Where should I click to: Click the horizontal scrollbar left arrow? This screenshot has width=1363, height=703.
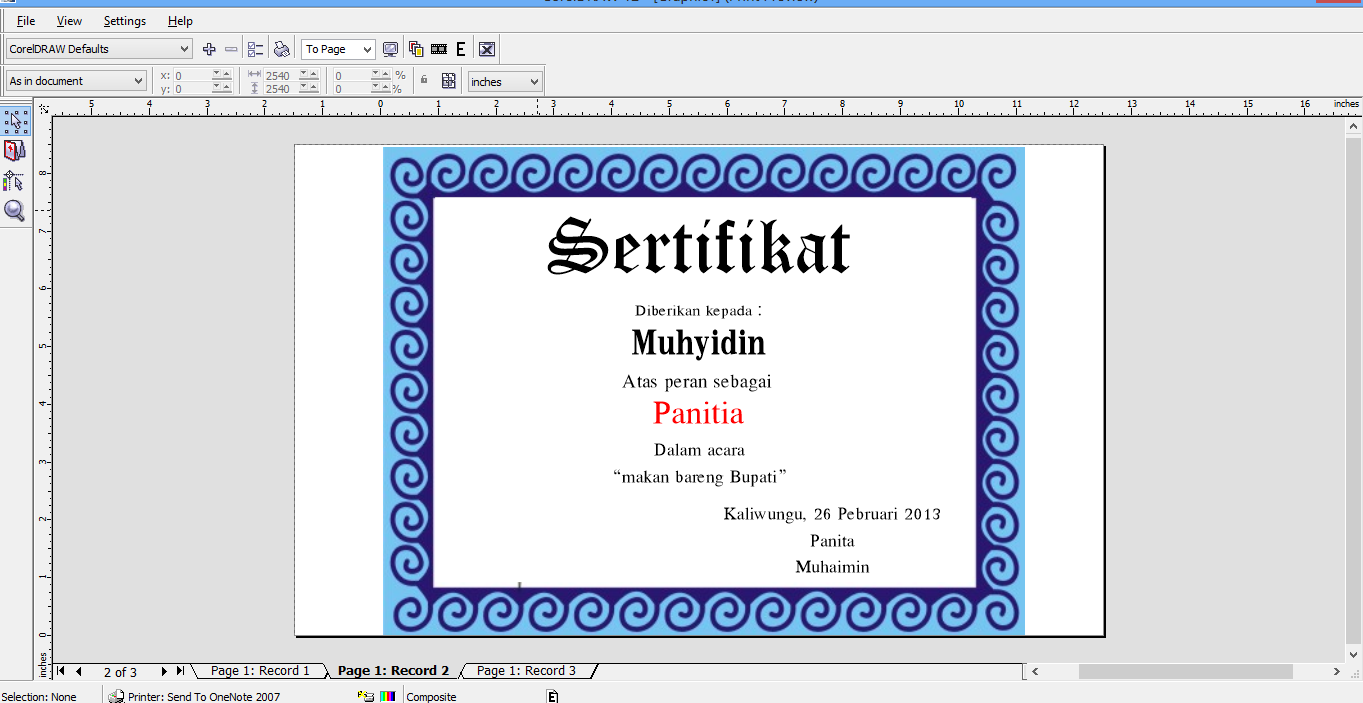(1036, 672)
